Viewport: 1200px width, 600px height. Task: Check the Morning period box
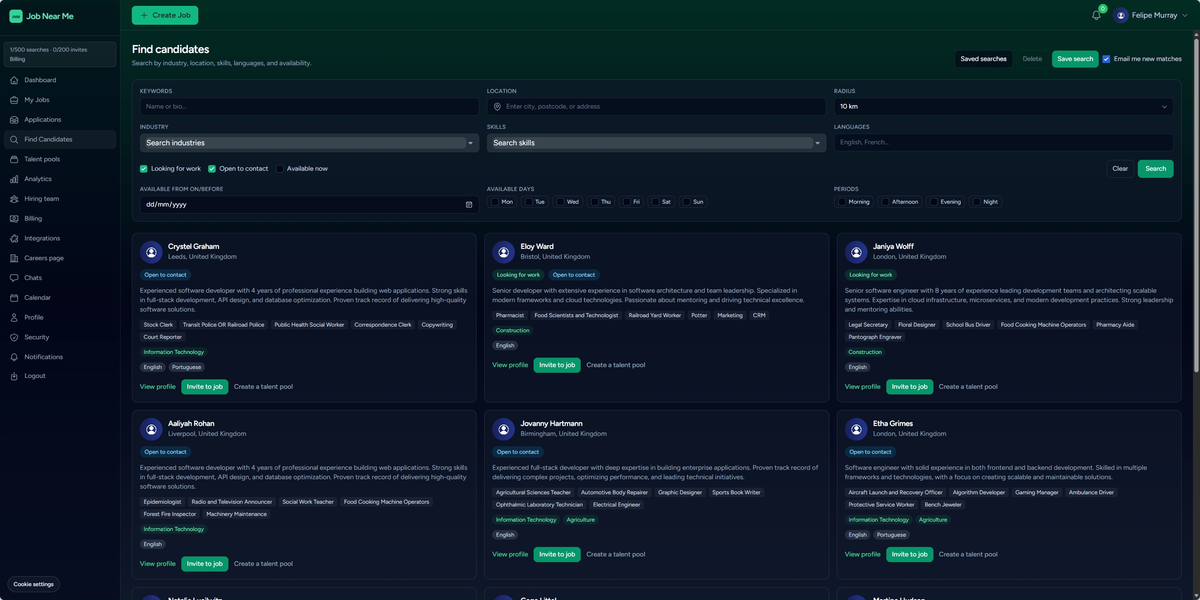point(842,202)
